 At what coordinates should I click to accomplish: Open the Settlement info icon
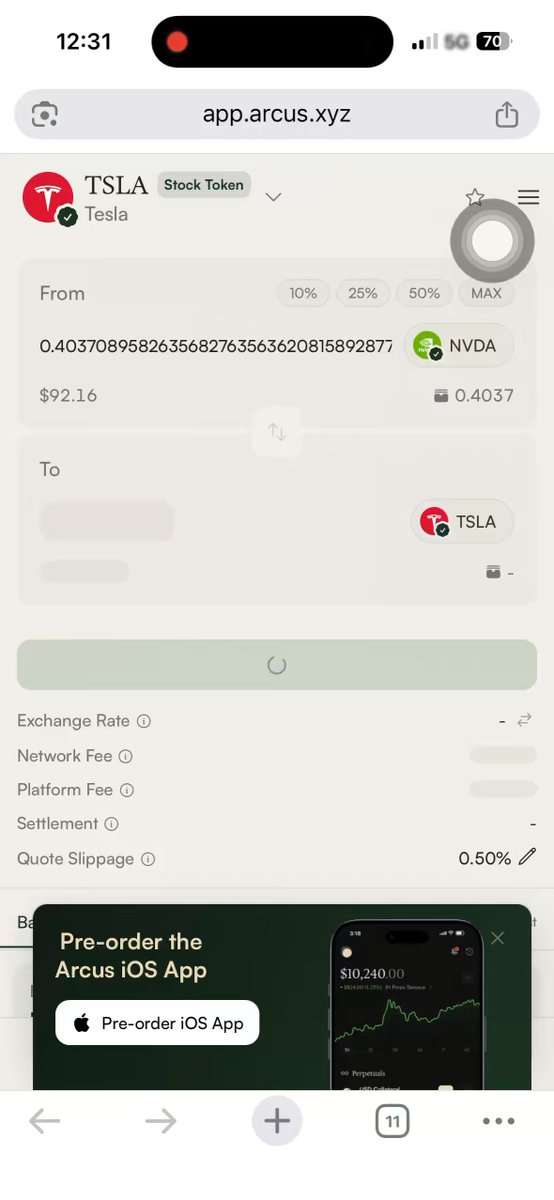pyautogui.click(x=112, y=824)
